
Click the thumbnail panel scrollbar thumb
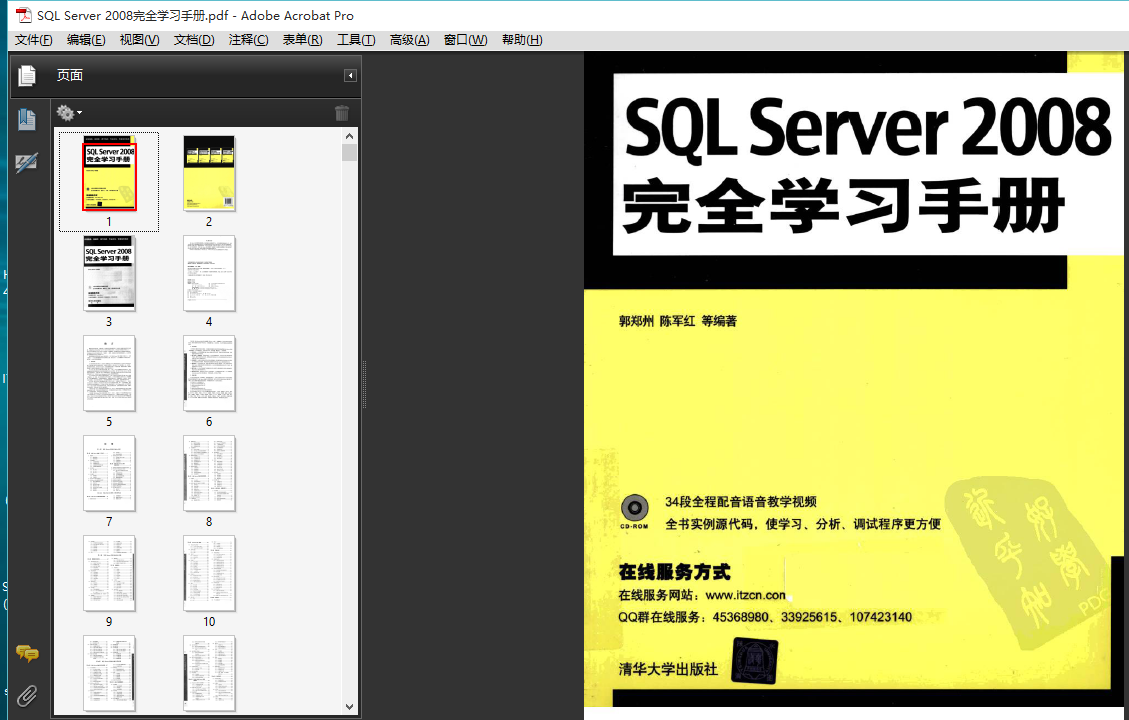coord(349,152)
